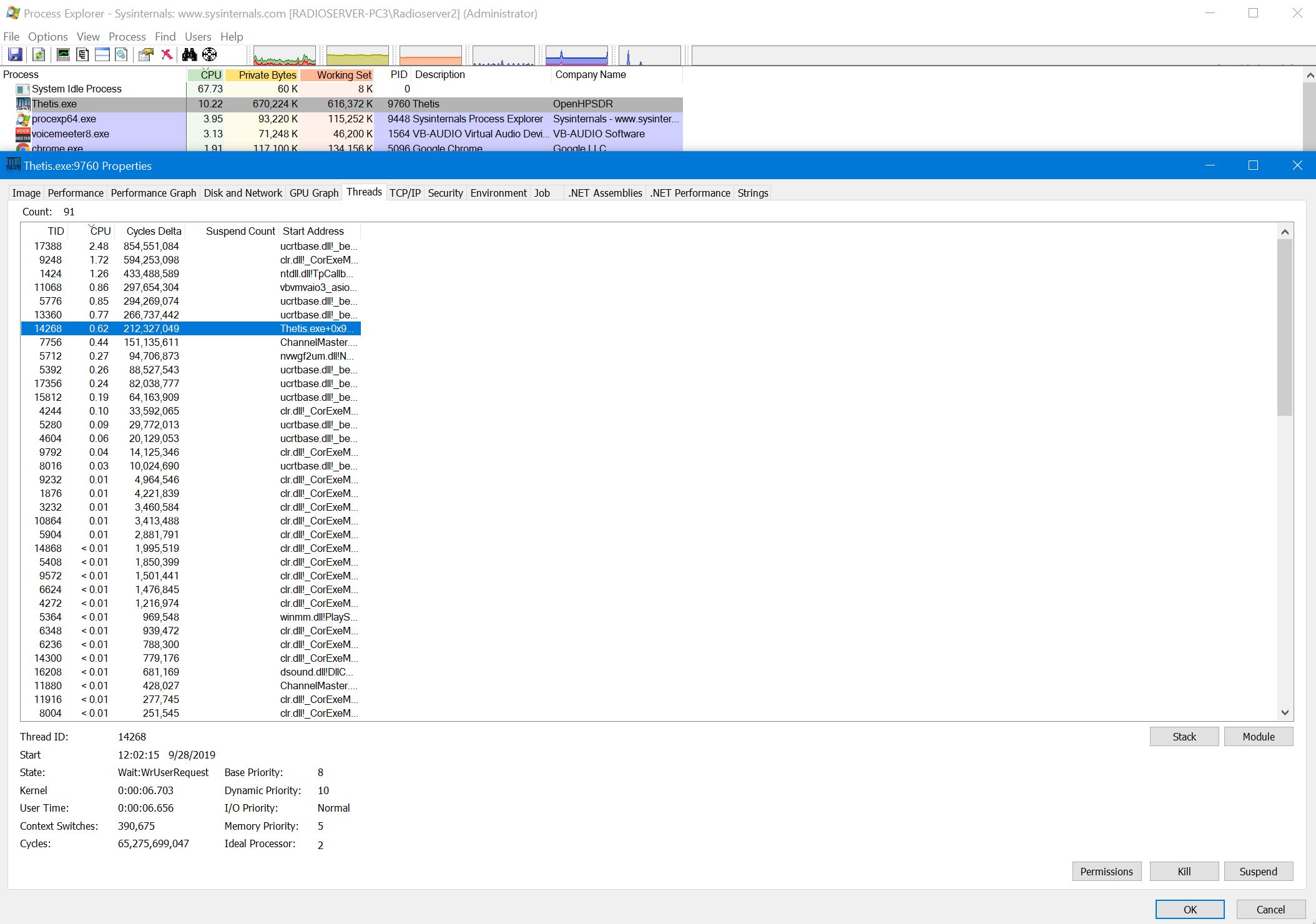Click the Suspend thread button
The width and height of the screenshot is (1316, 924).
coord(1259,872)
